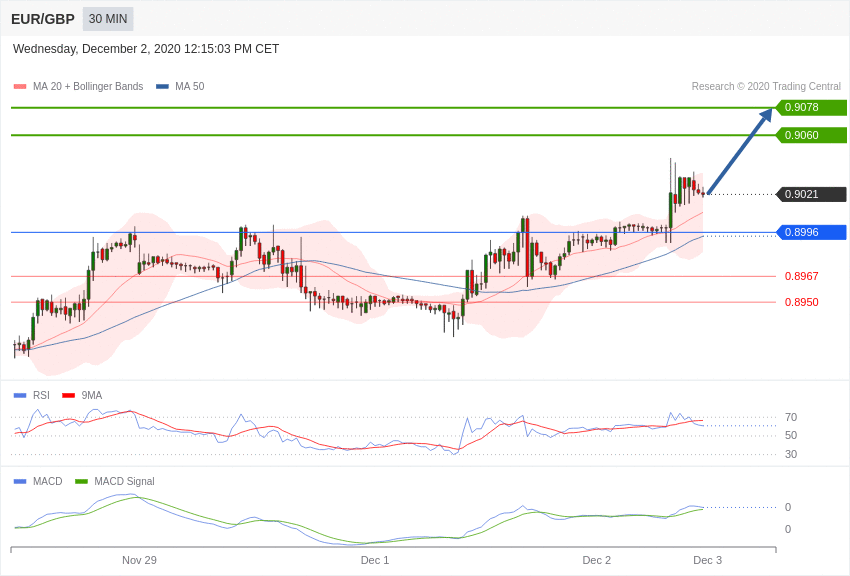This screenshot has width=850, height=576.
Task: Click the Dec 3 date axis label
Action: click(x=707, y=560)
